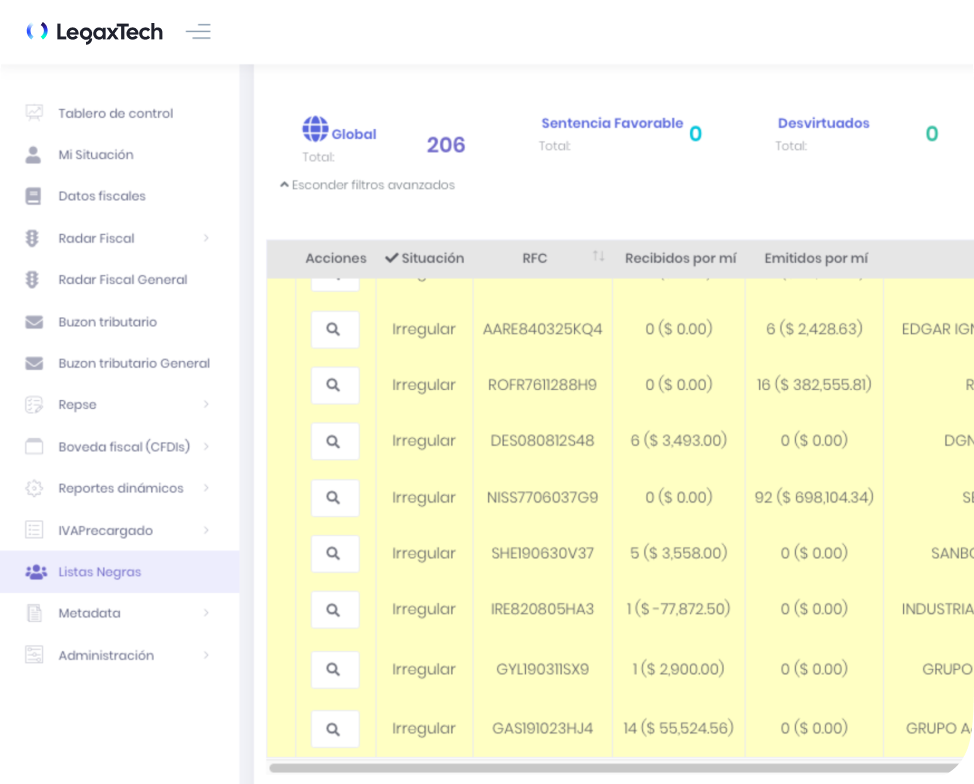Open magnifier for RFC AARE840325KQ4
Image resolution: width=974 pixels, height=784 pixels.
tap(335, 329)
